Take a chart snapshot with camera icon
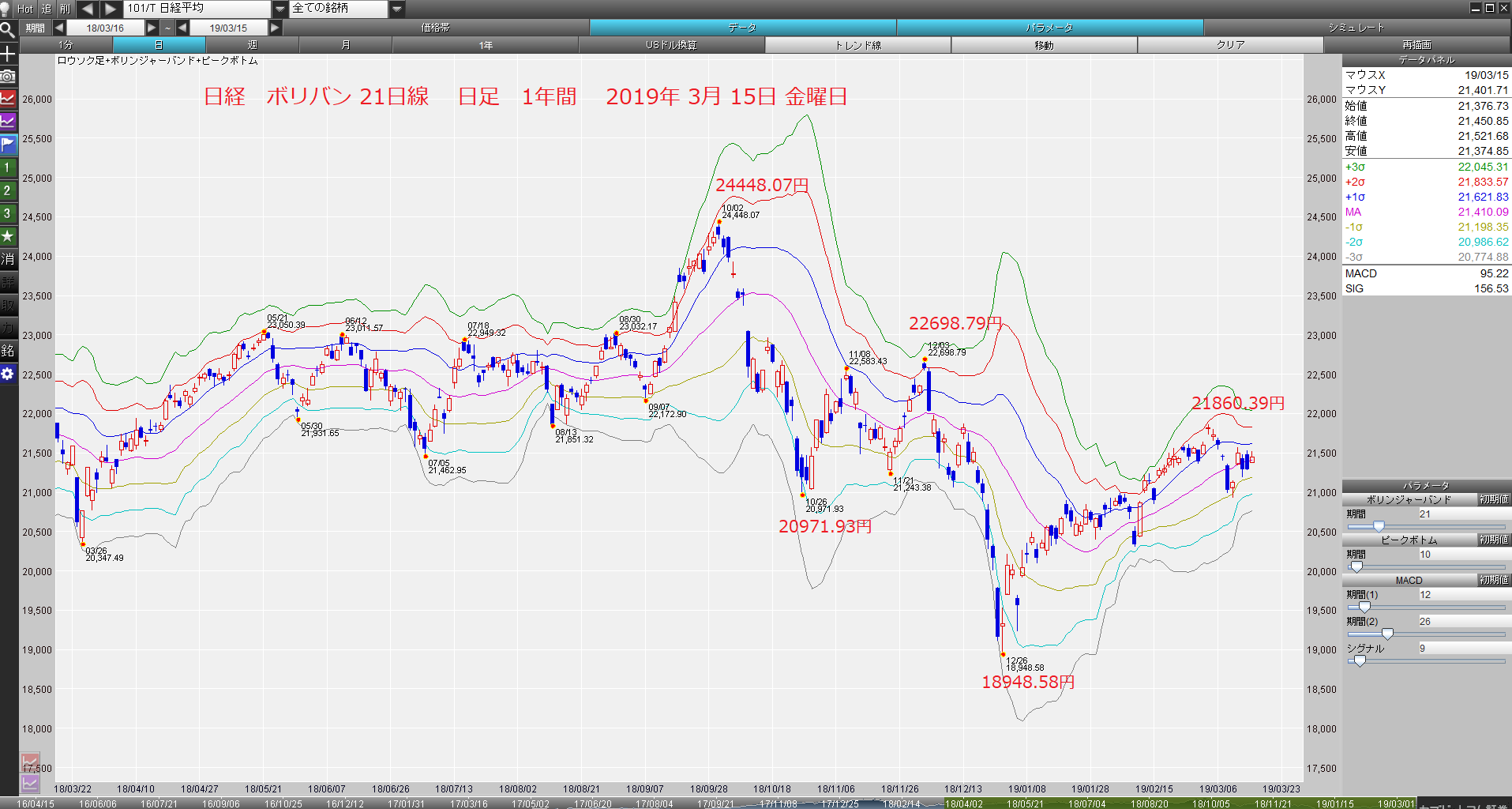The height and width of the screenshot is (809, 1512). (x=8, y=77)
